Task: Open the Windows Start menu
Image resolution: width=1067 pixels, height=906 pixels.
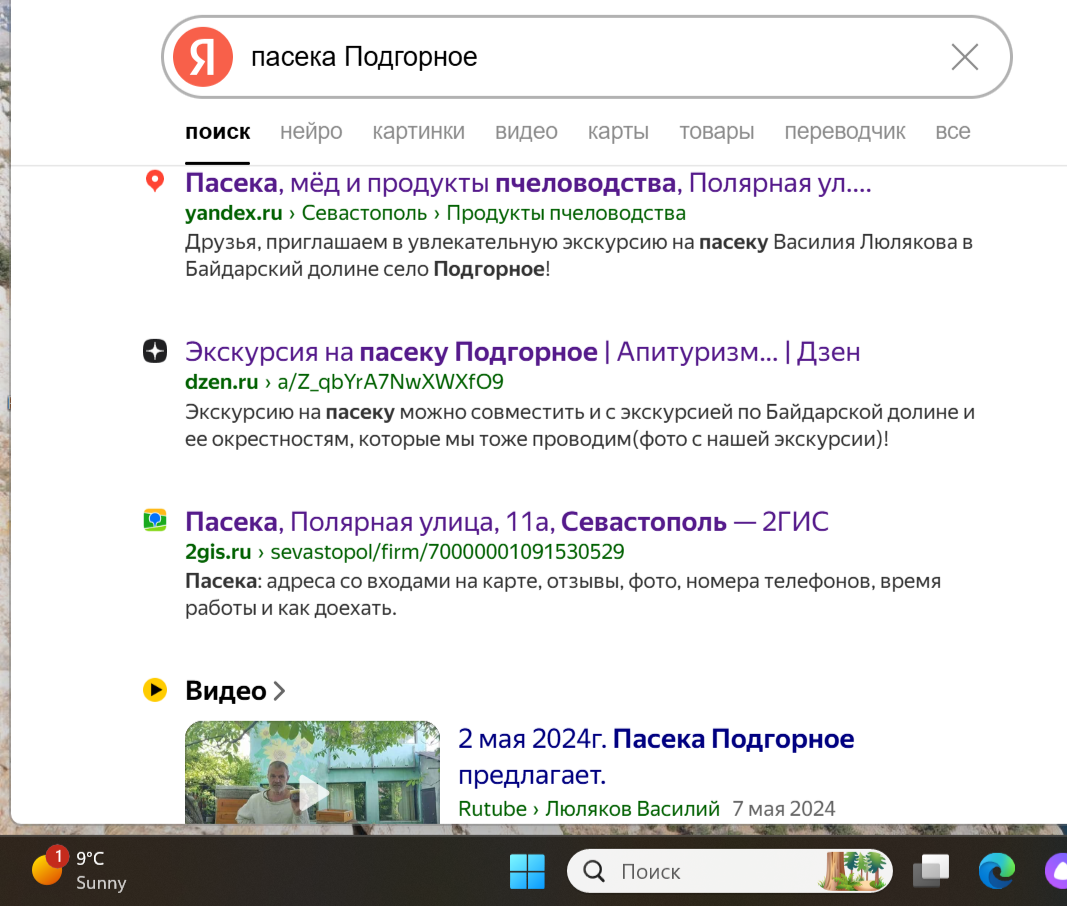Action: click(x=527, y=871)
